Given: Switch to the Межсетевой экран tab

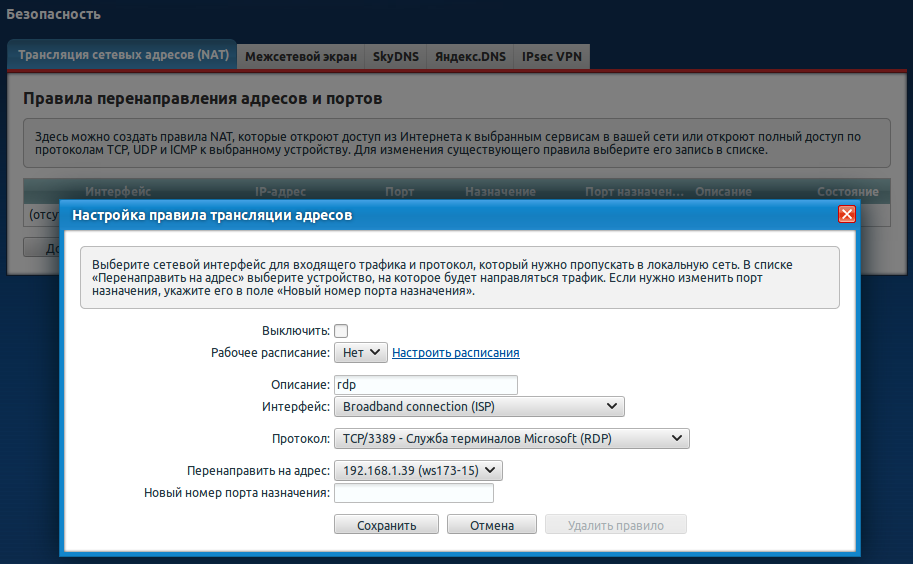Looking at the screenshot, I should 300,57.
